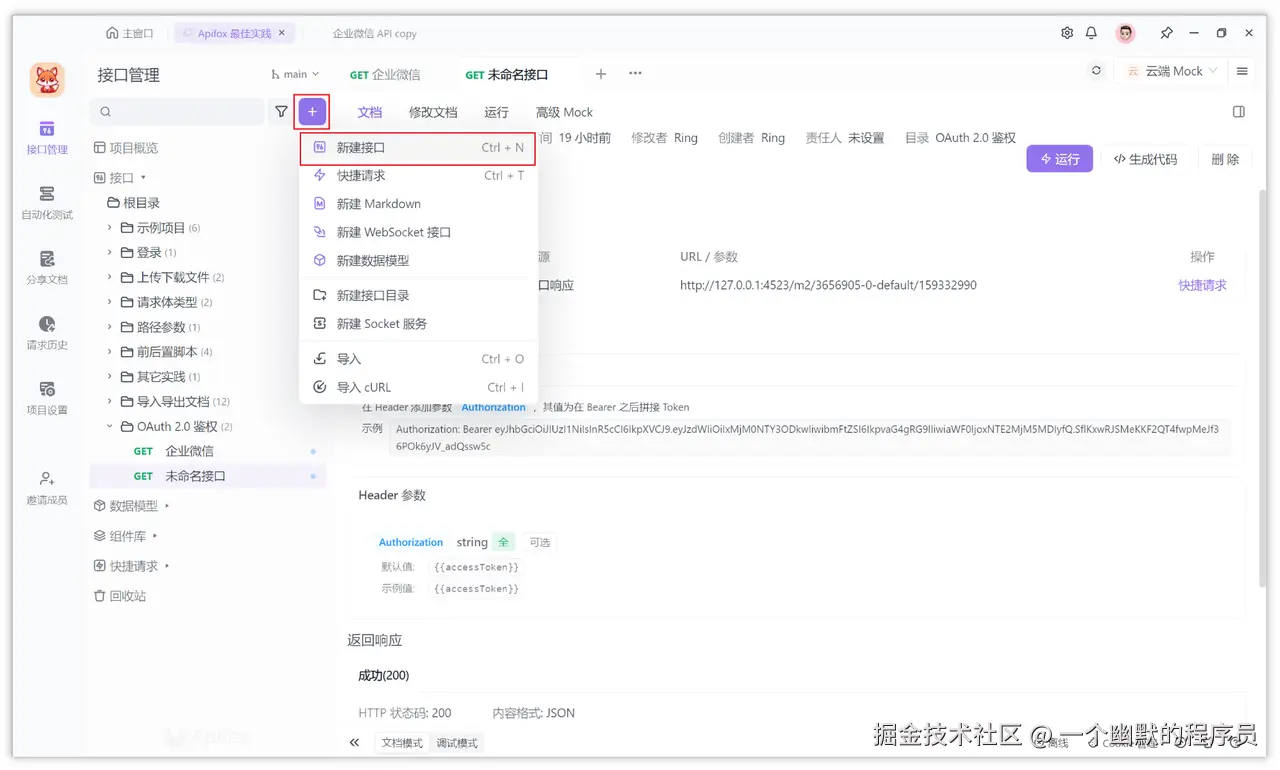Open 项目概览 in the tree
Screen dimensions: 1280x770
tap(126, 148)
